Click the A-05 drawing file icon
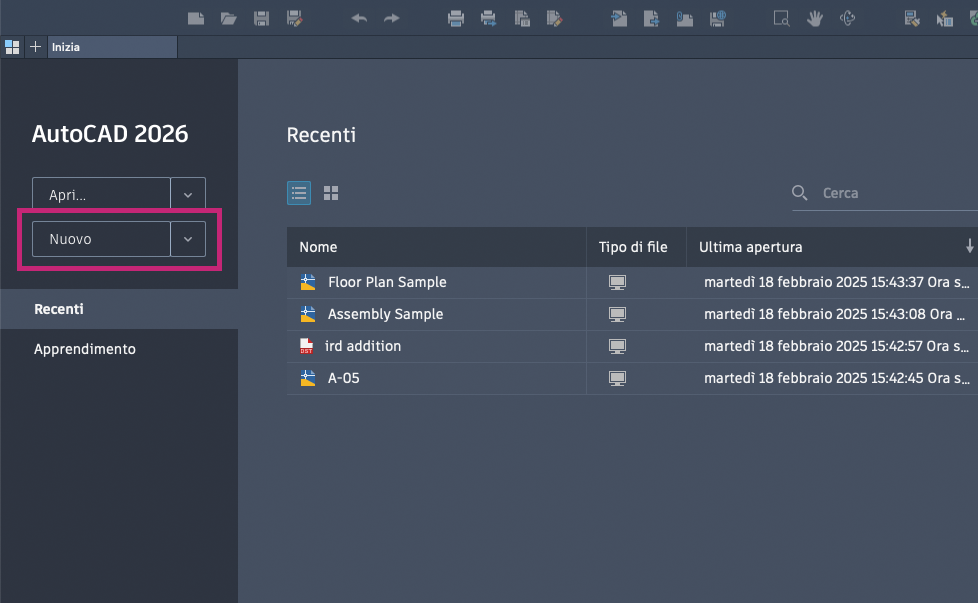The width and height of the screenshot is (978, 603). (307, 378)
